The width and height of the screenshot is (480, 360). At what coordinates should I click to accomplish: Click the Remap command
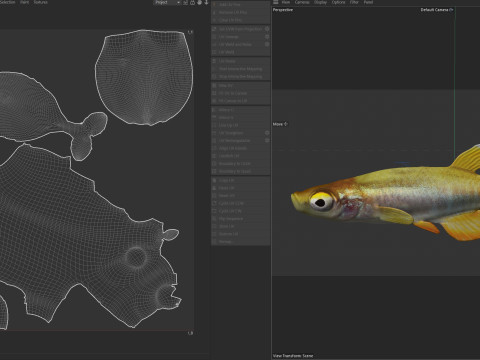(240, 242)
